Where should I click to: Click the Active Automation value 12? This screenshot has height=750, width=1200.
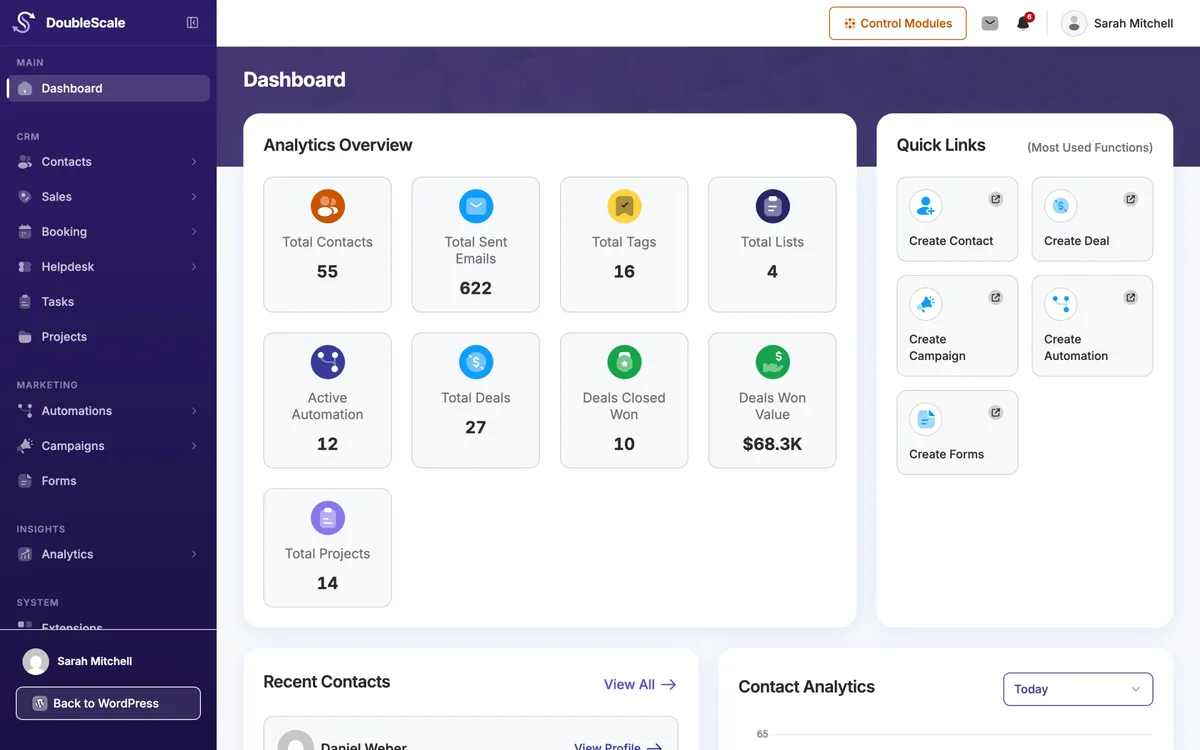coord(327,444)
